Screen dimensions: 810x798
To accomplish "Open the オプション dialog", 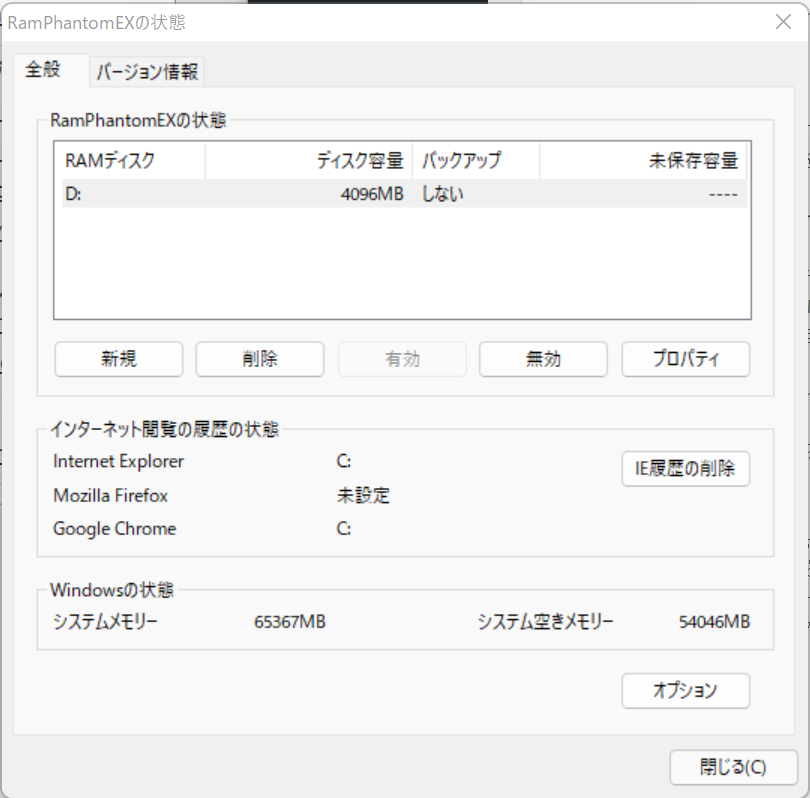I will pyautogui.click(x=686, y=691).
